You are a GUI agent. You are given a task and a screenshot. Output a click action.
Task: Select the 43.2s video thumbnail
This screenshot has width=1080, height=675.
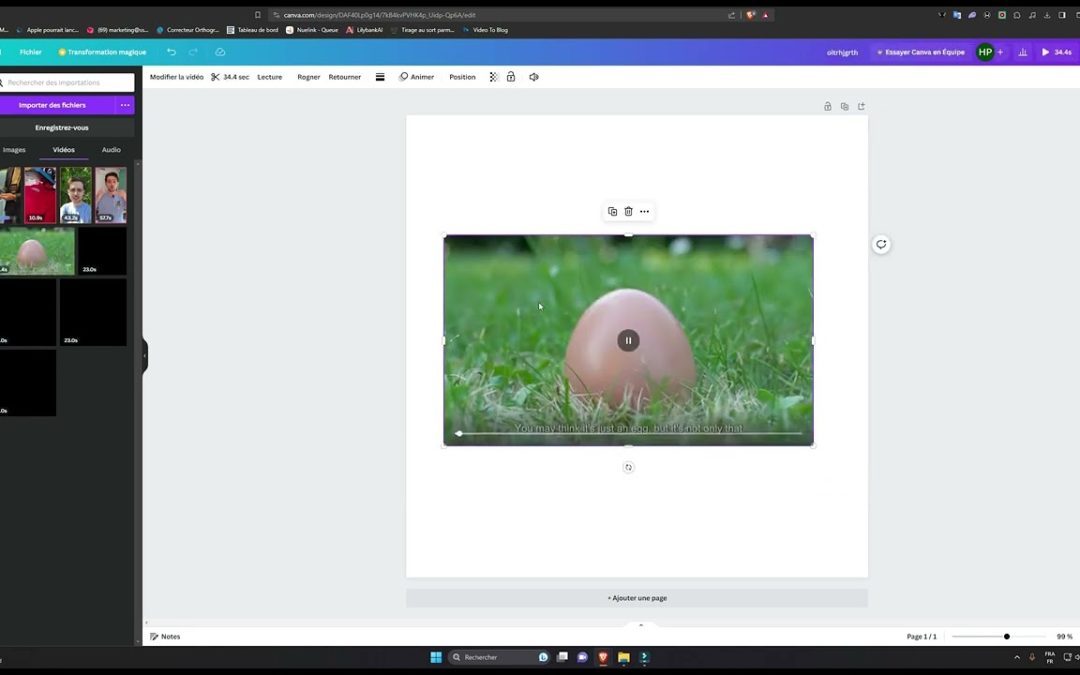point(75,195)
